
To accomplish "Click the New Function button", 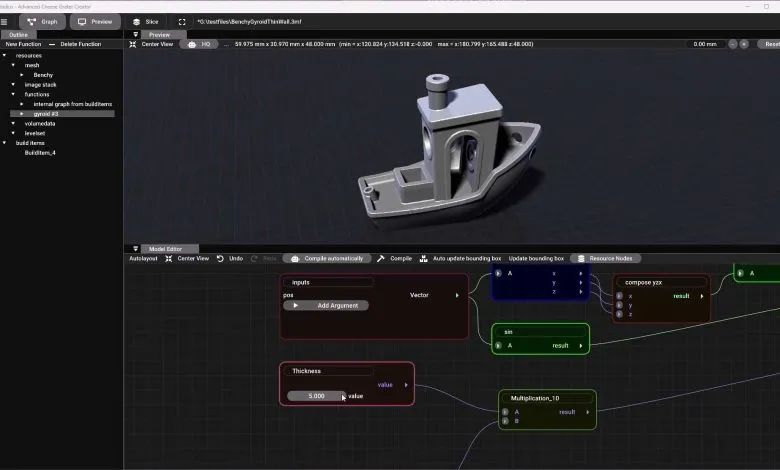I will tap(23, 44).
